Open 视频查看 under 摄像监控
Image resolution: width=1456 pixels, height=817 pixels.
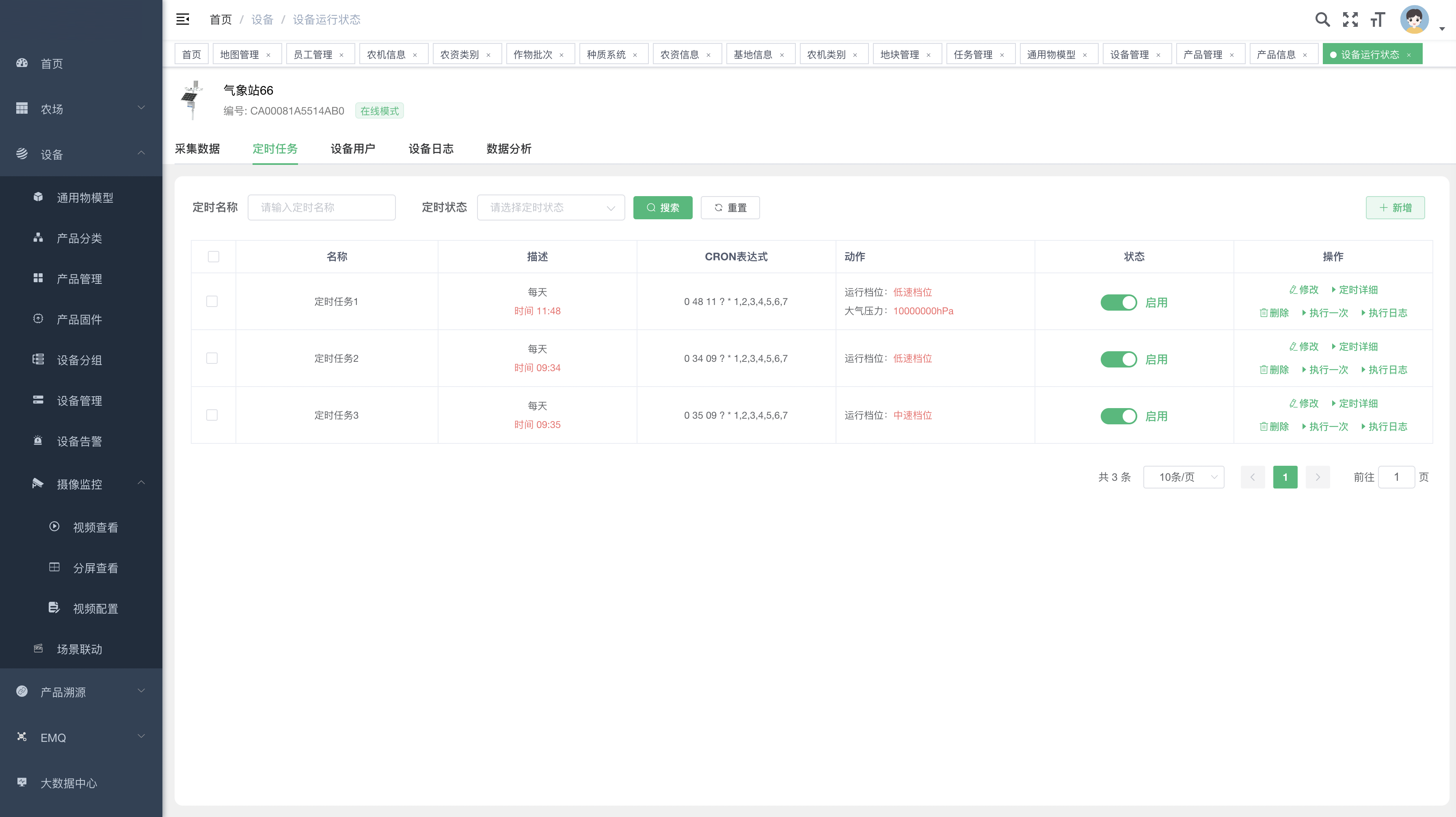95,527
